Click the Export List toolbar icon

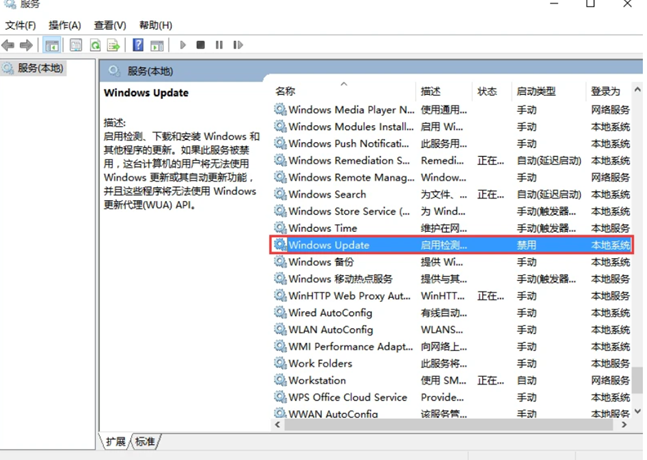[x=113, y=45]
